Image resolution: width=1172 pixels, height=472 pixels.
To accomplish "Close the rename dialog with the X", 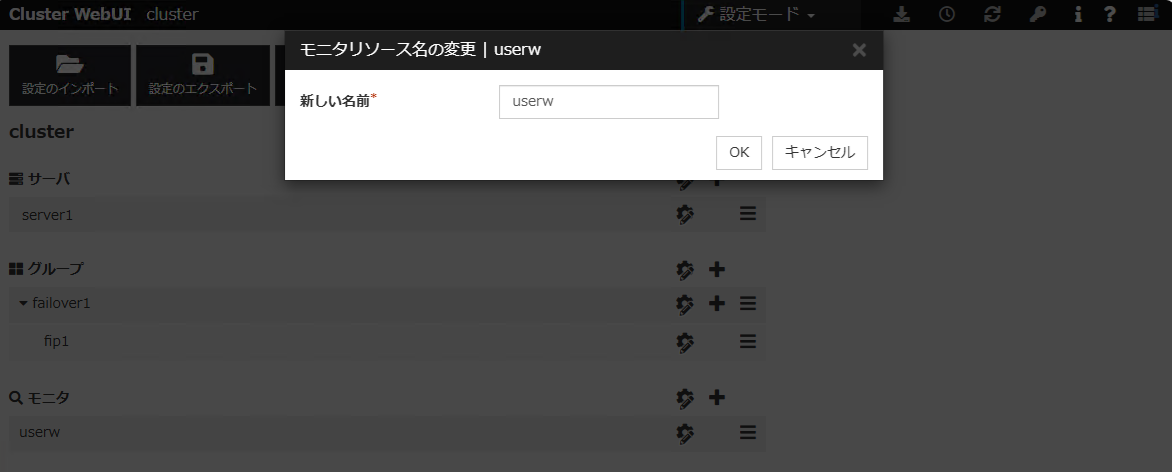I will pos(859,50).
